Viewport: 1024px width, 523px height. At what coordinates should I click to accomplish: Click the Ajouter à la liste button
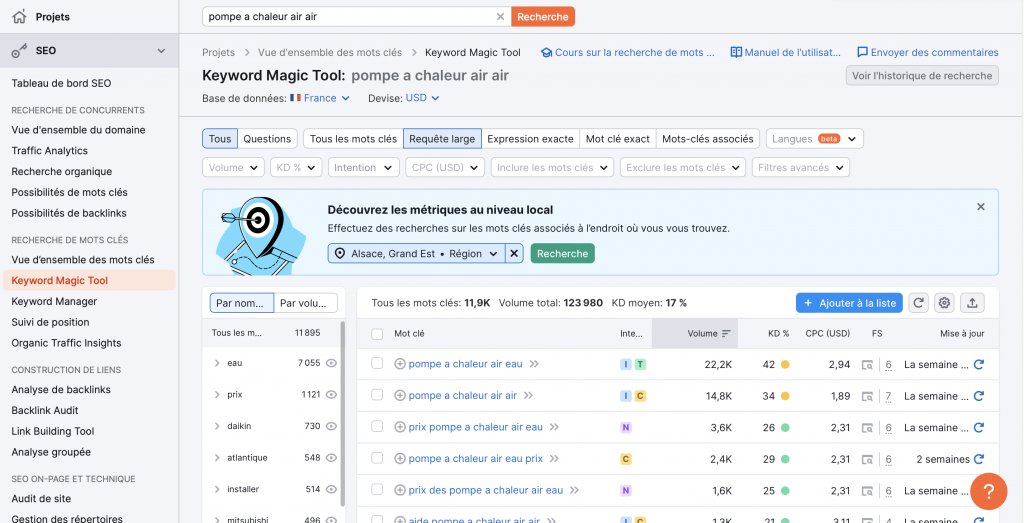point(849,303)
